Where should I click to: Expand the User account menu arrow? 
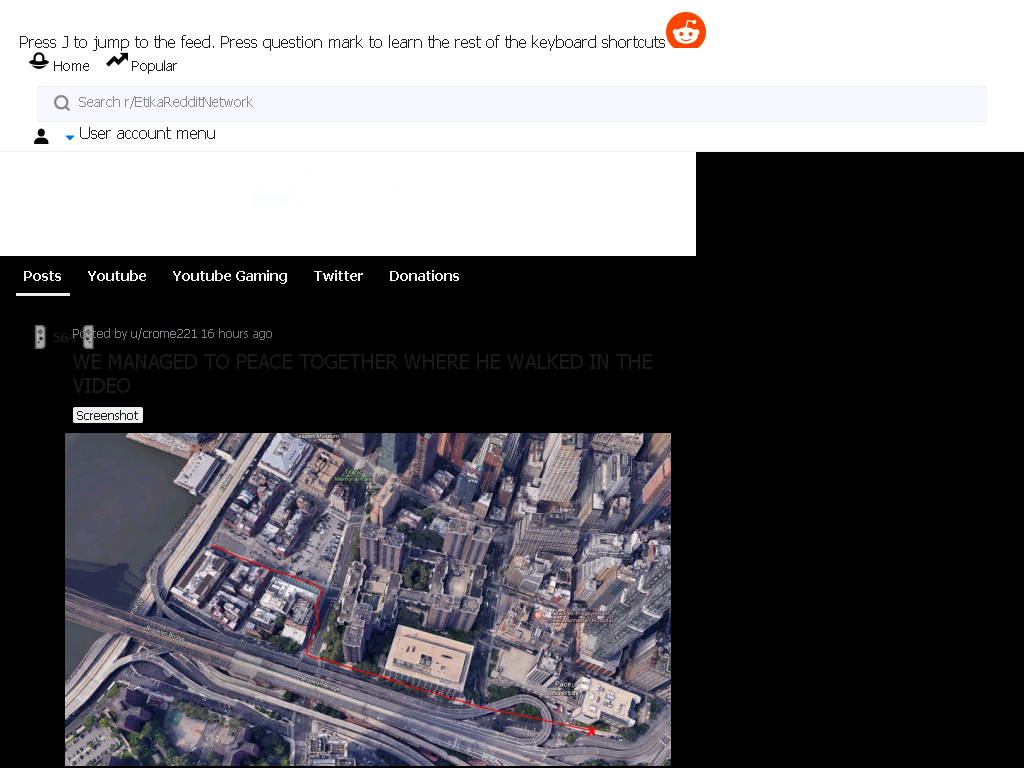pyautogui.click(x=70, y=137)
